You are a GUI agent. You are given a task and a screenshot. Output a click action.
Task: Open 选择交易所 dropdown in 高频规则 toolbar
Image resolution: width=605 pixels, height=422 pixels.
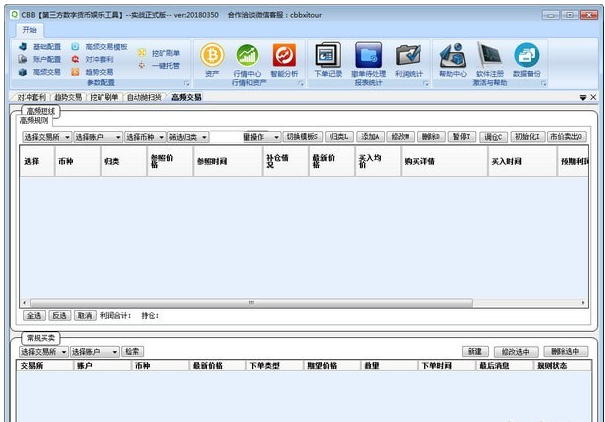tap(47, 137)
